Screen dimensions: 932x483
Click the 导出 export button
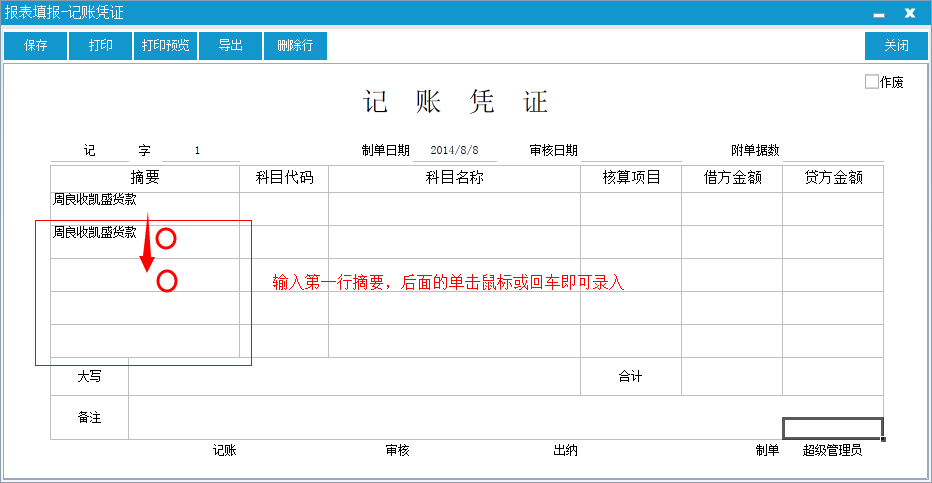[231, 46]
